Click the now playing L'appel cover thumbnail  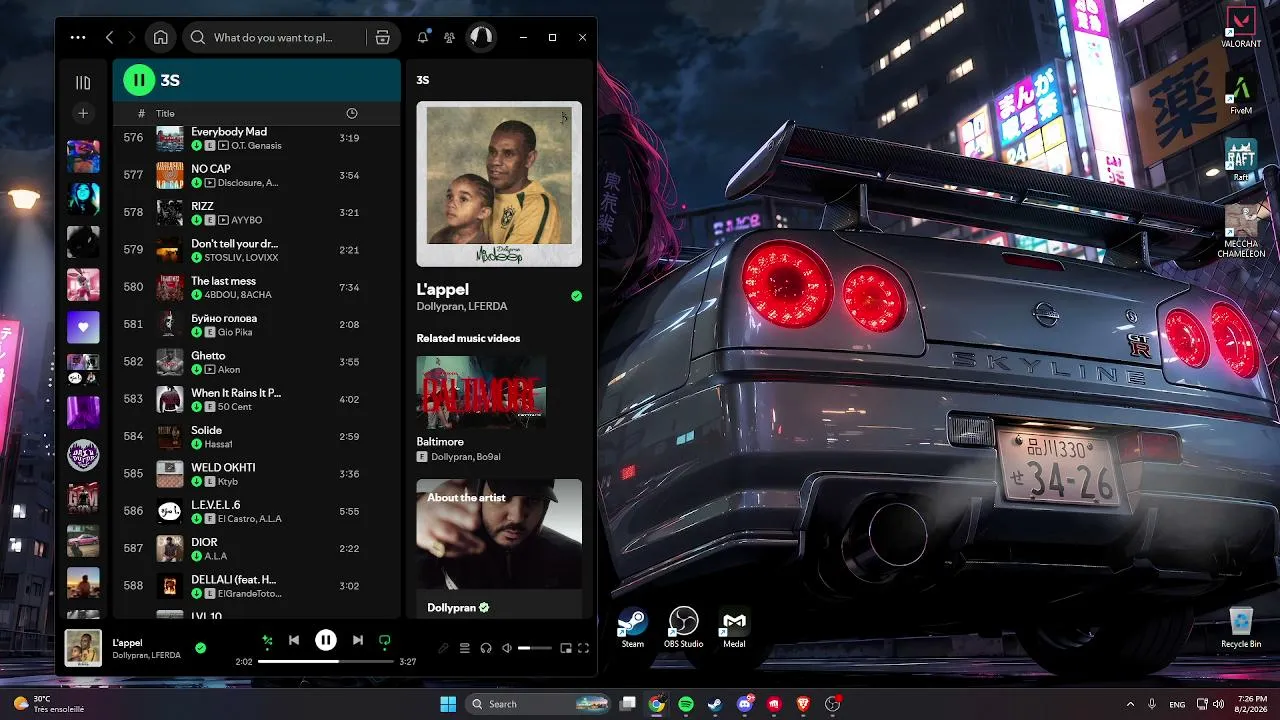pos(83,648)
